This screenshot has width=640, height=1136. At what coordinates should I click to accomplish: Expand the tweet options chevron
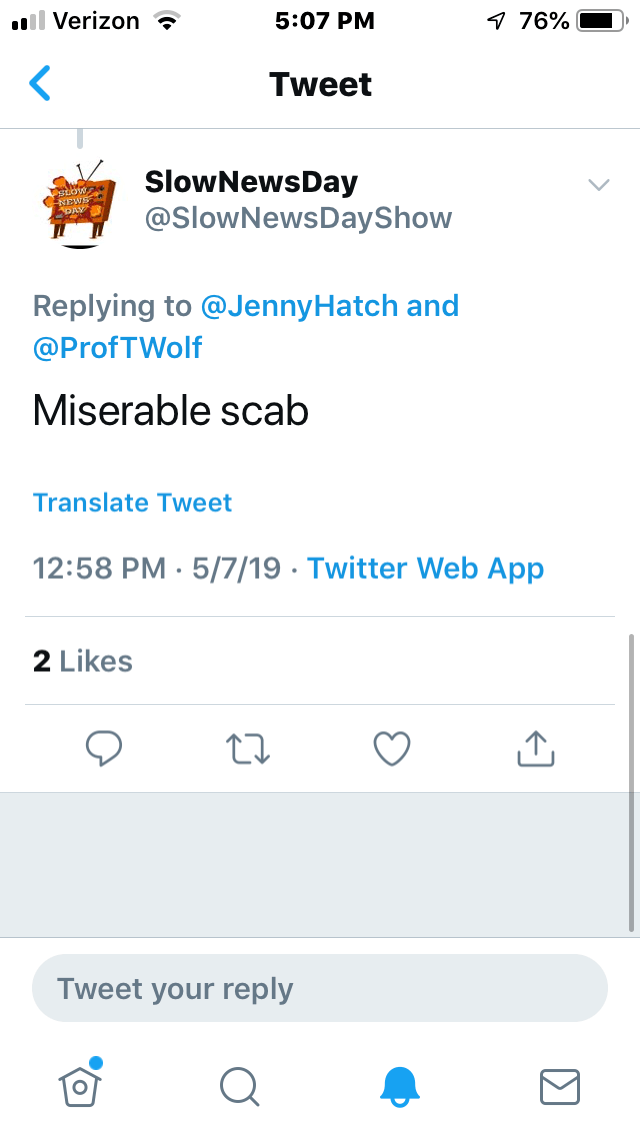tap(599, 185)
